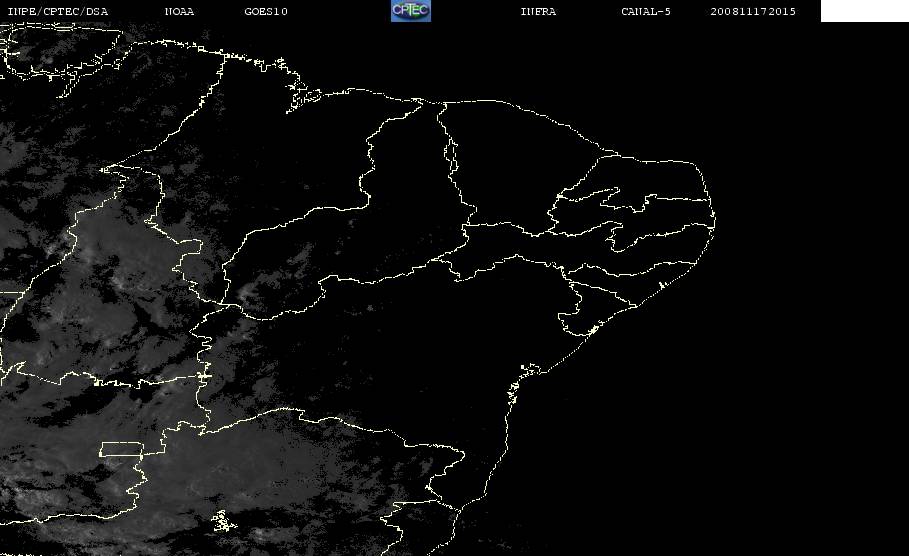Screen dimensions: 909x556
Task: Click the NOAA label in the header
Action: (179, 11)
